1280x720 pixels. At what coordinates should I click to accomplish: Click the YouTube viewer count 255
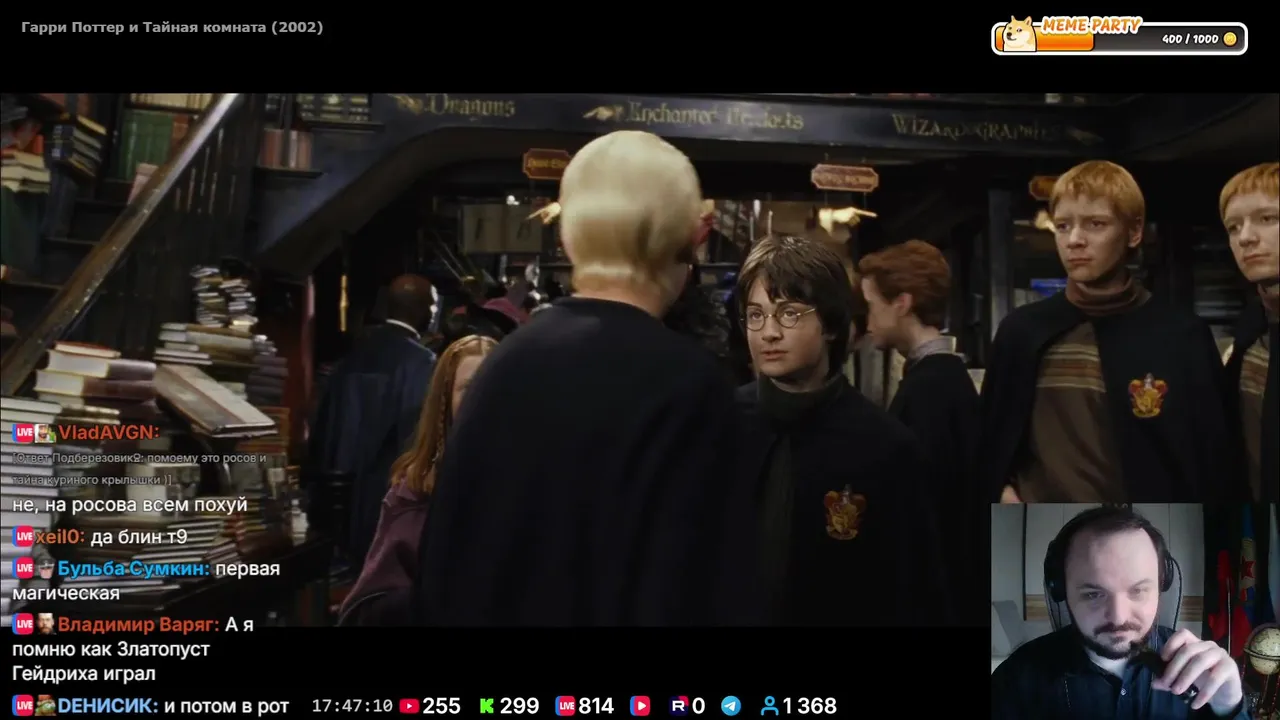click(x=441, y=706)
